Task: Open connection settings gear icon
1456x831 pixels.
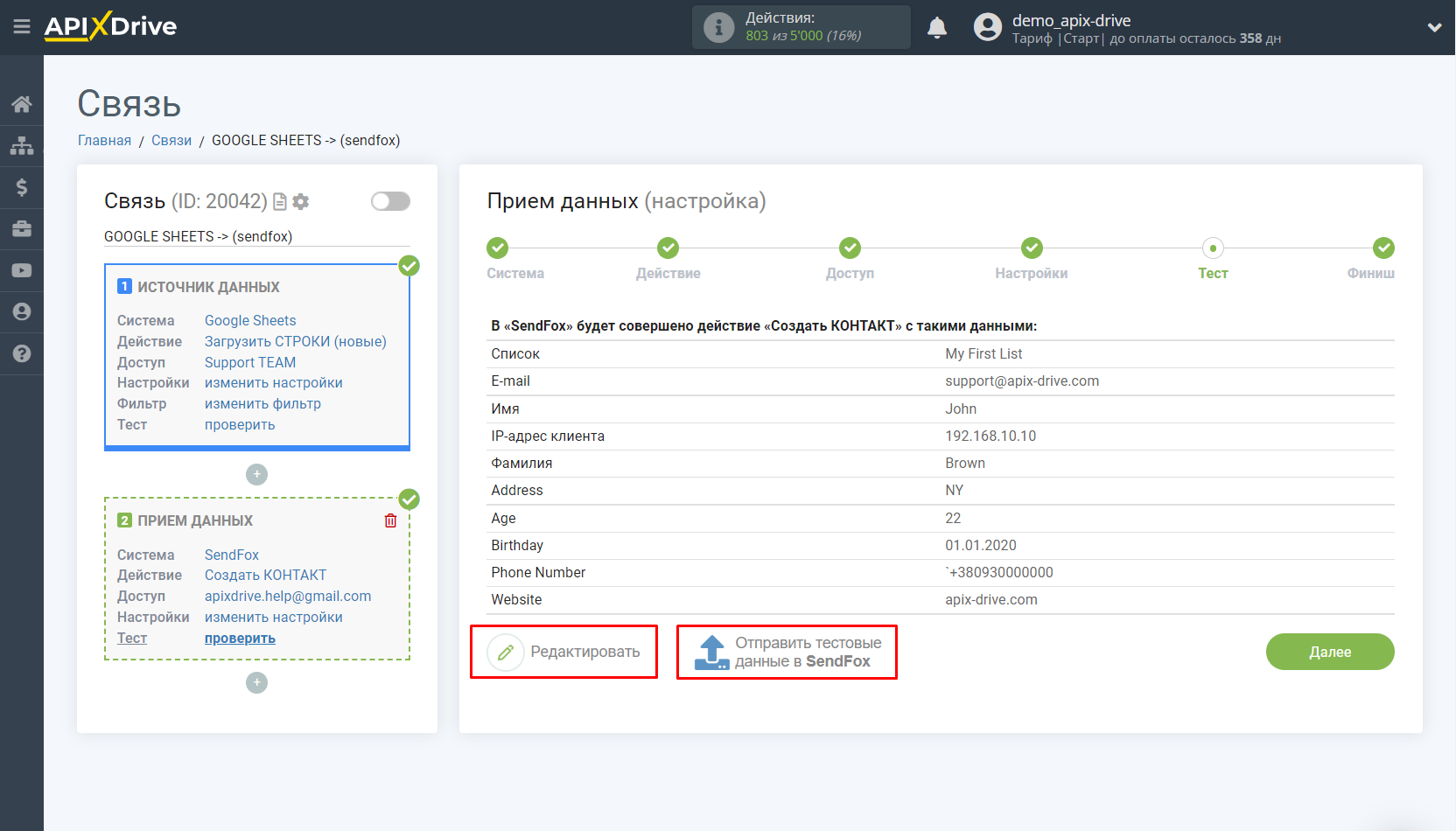Action: (301, 202)
